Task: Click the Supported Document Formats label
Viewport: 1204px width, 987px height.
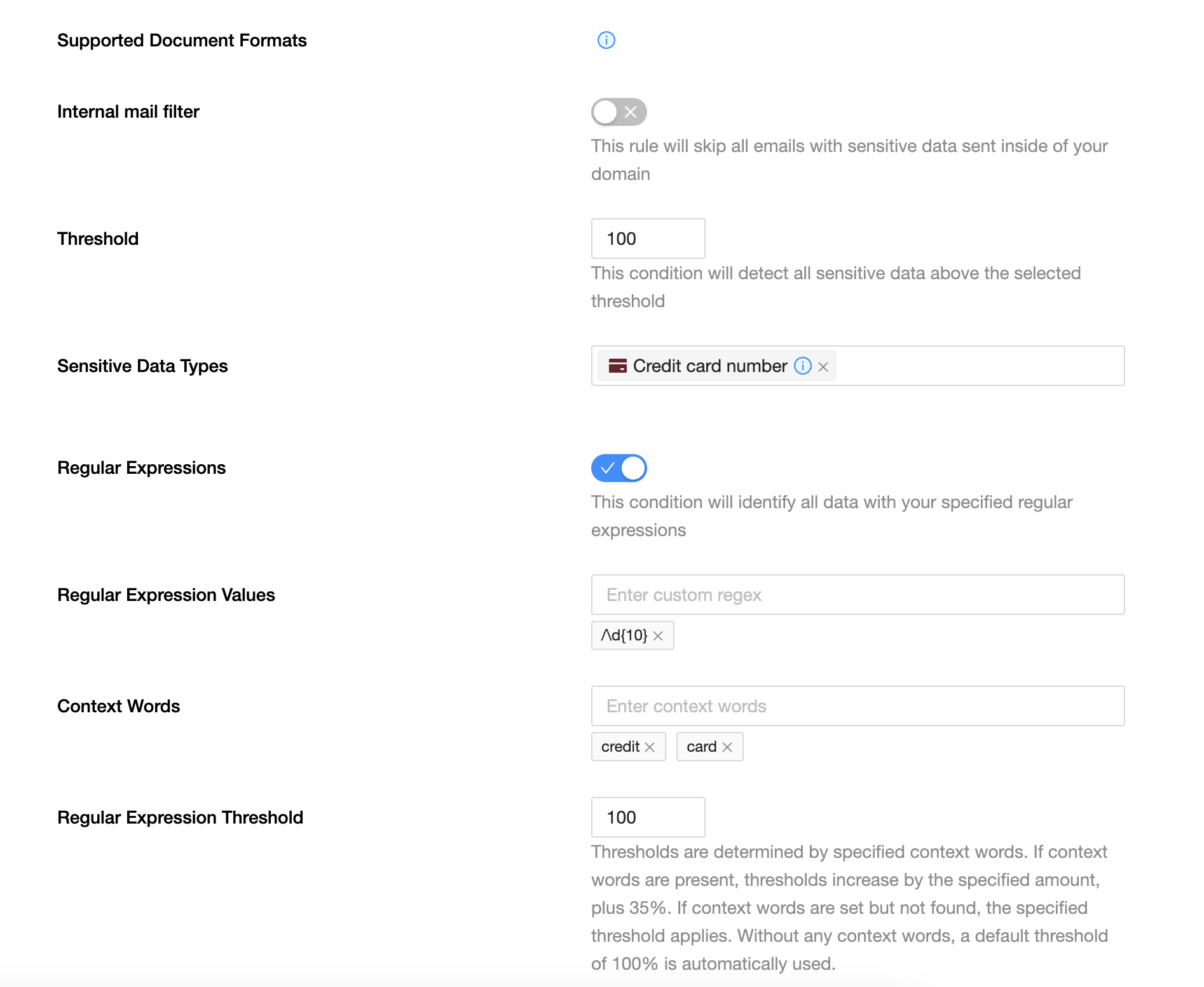Action: point(182,40)
